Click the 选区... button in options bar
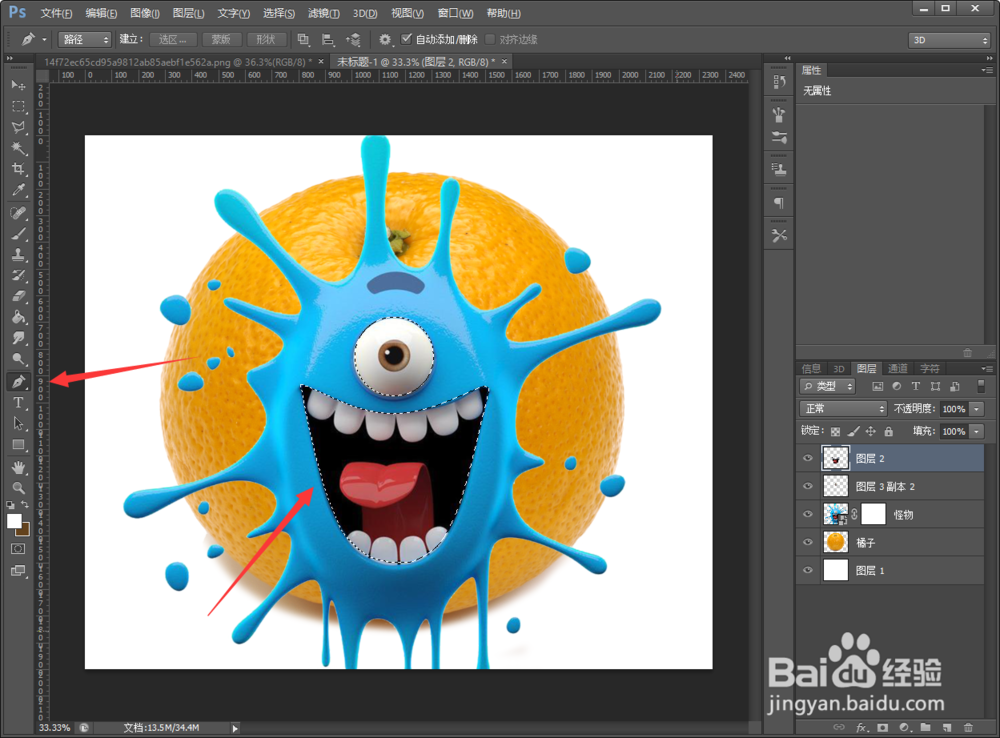 click(x=173, y=39)
